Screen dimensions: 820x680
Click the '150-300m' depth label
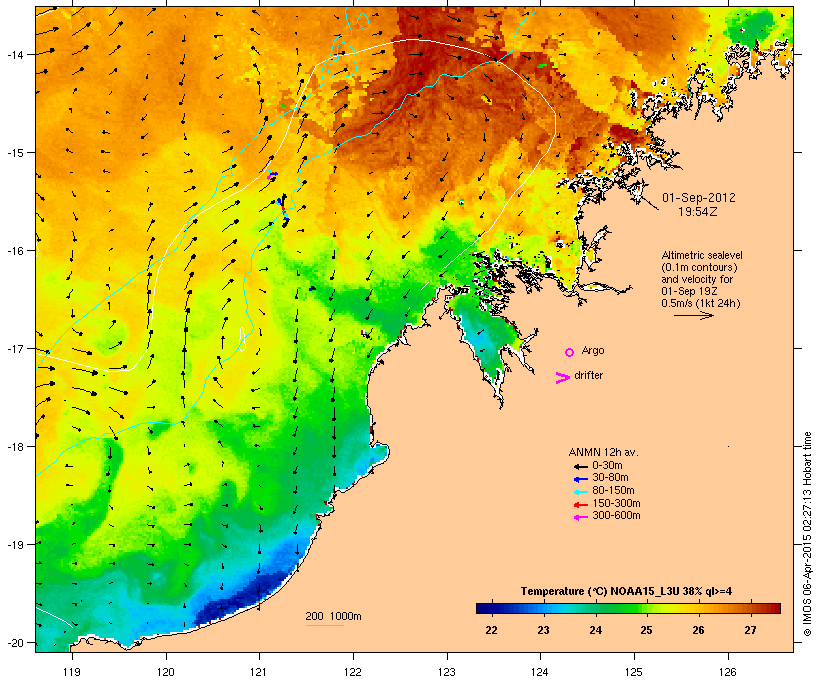(x=616, y=503)
